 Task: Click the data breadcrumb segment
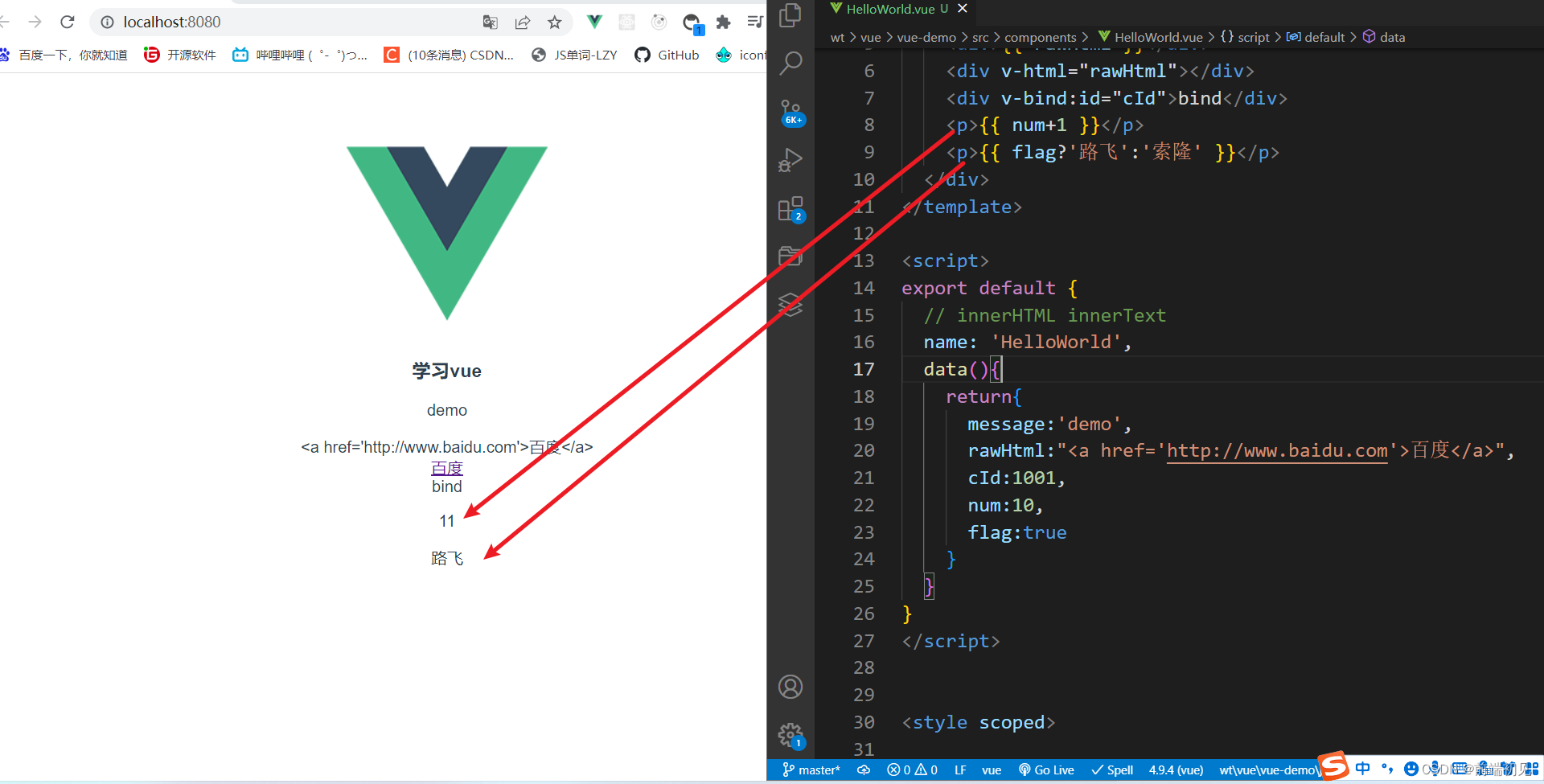[1384, 37]
